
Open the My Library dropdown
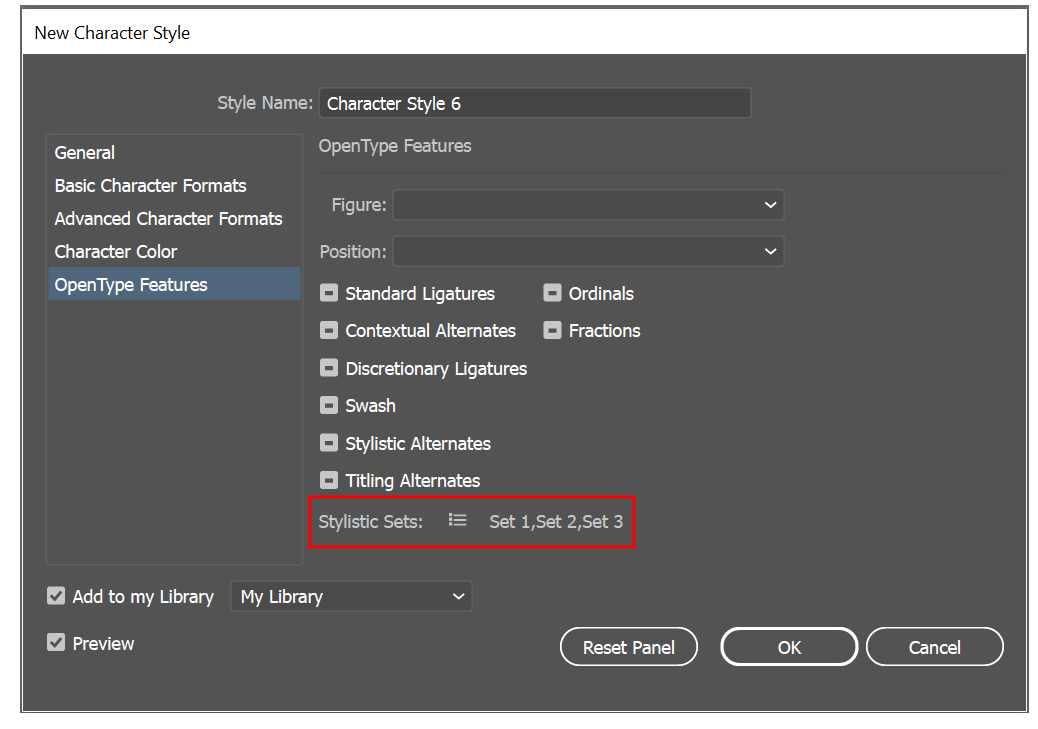pyautogui.click(x=351, y=596)
